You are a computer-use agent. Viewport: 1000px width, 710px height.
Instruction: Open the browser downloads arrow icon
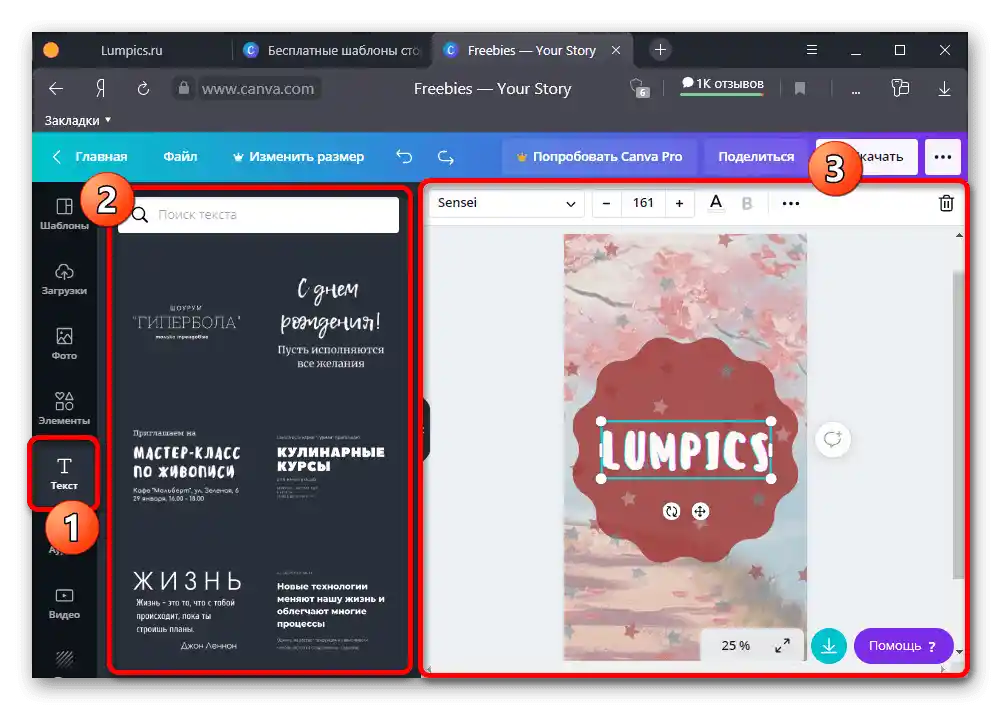[x=945, y=89]
